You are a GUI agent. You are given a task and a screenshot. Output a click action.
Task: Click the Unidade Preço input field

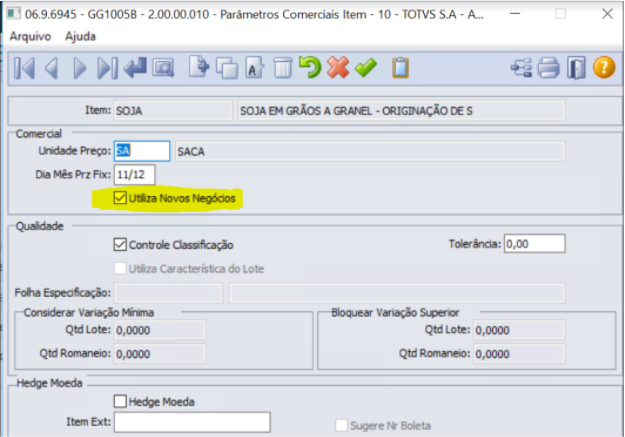point(142,151)
